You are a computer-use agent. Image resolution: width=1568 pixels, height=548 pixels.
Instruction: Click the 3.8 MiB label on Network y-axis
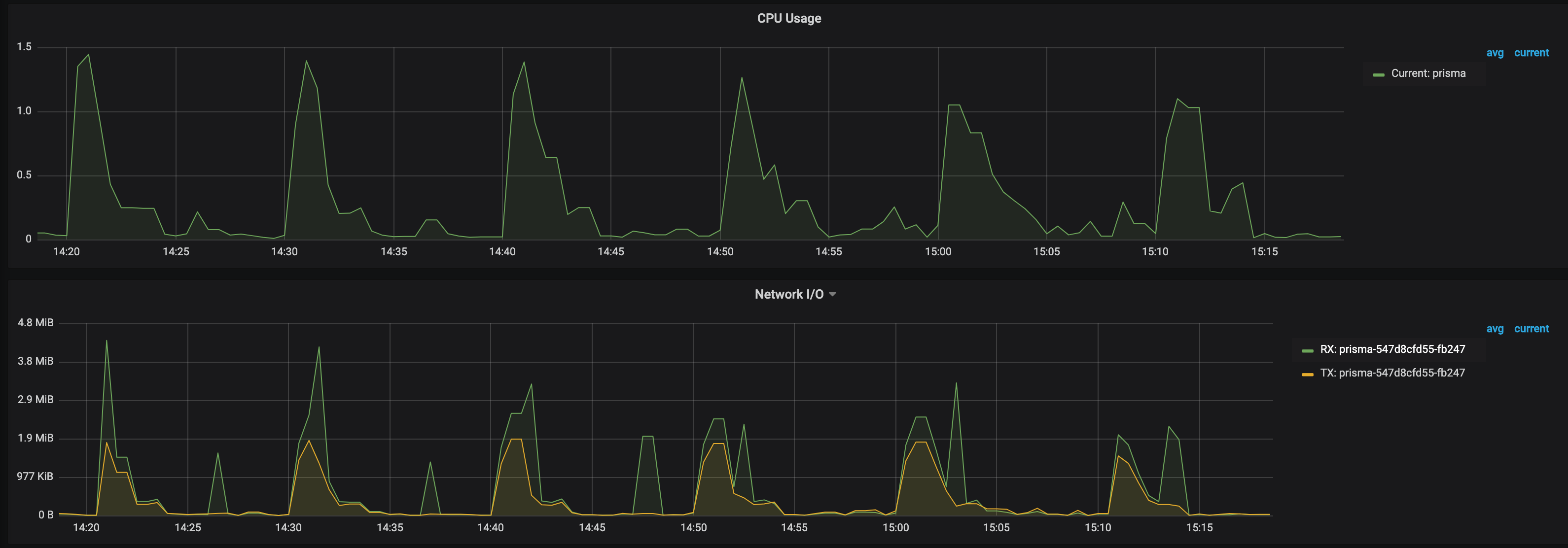pyautogui.click(x=36, y=361)
